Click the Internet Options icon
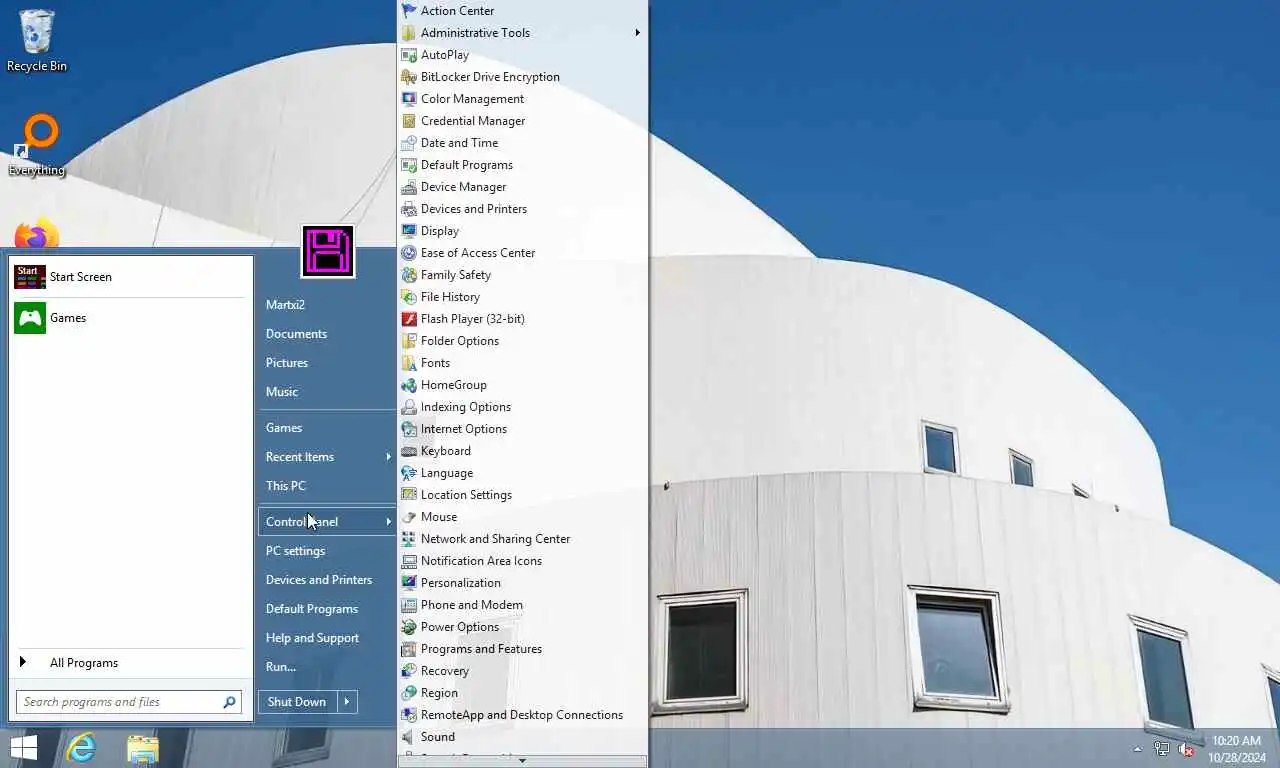Image resolution: width=1280 pixels, height=768 pixels. click(x=408, y=428)
